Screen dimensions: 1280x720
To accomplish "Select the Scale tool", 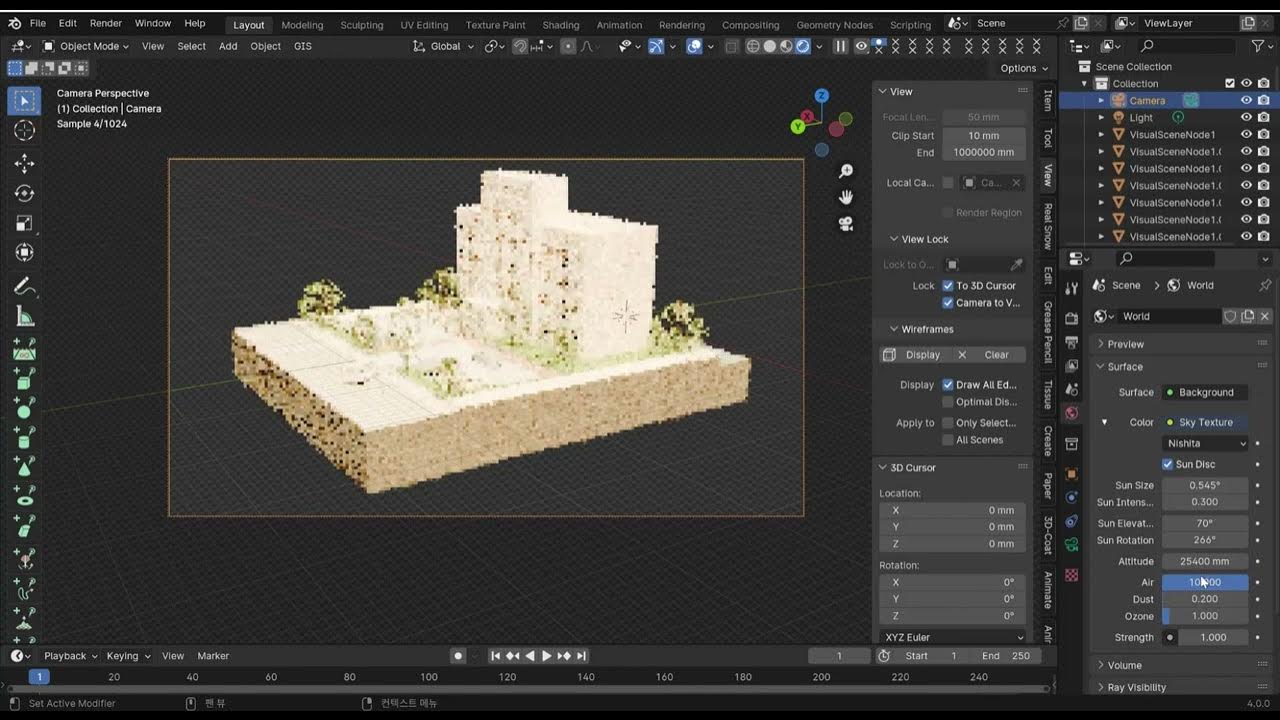I will point(24,223).
